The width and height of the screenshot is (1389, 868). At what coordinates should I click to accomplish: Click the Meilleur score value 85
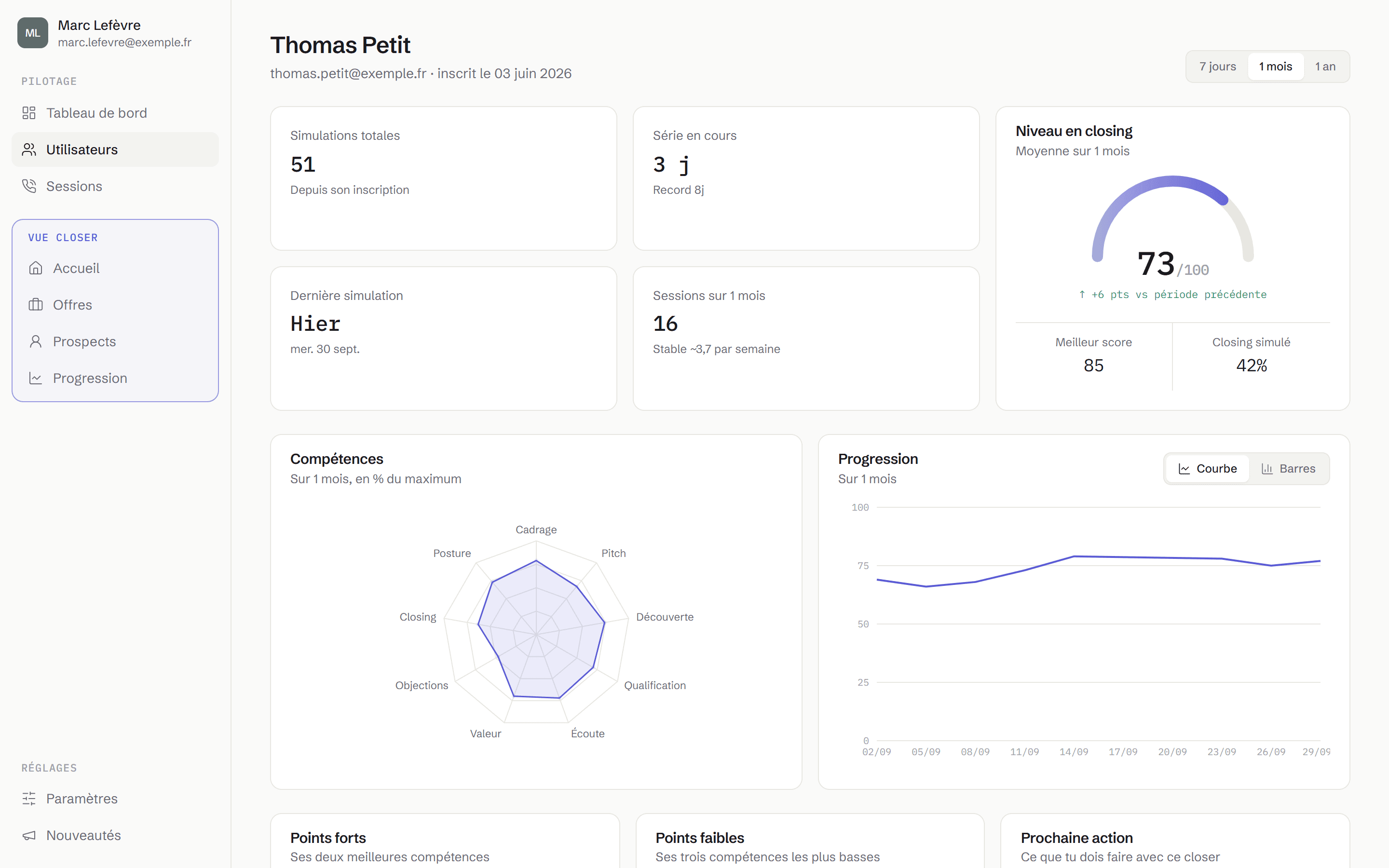pos(1093,366)
